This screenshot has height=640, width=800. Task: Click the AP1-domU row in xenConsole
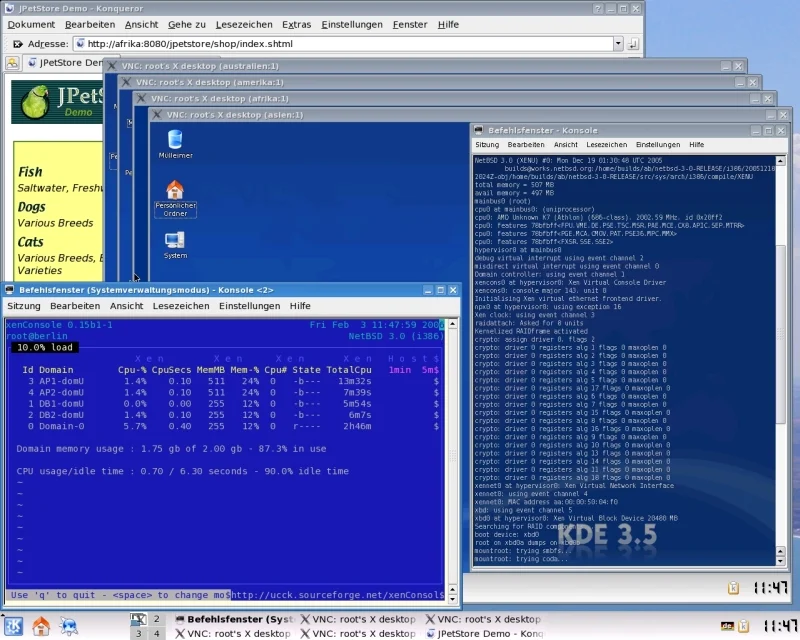pyautogui.click(x=224, y=381)
